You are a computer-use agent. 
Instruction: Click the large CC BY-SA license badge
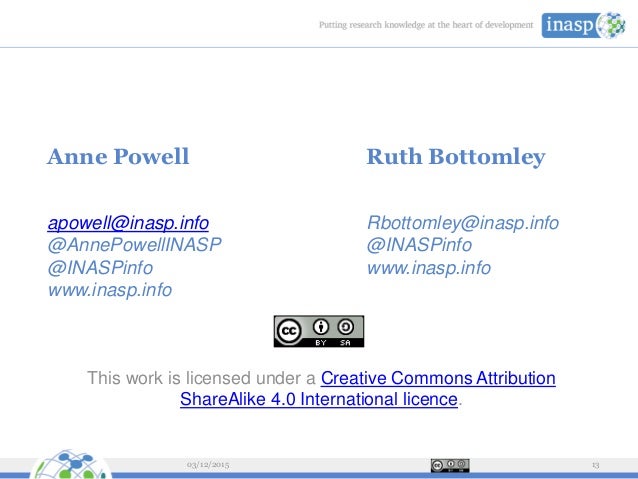coord(319,331)
